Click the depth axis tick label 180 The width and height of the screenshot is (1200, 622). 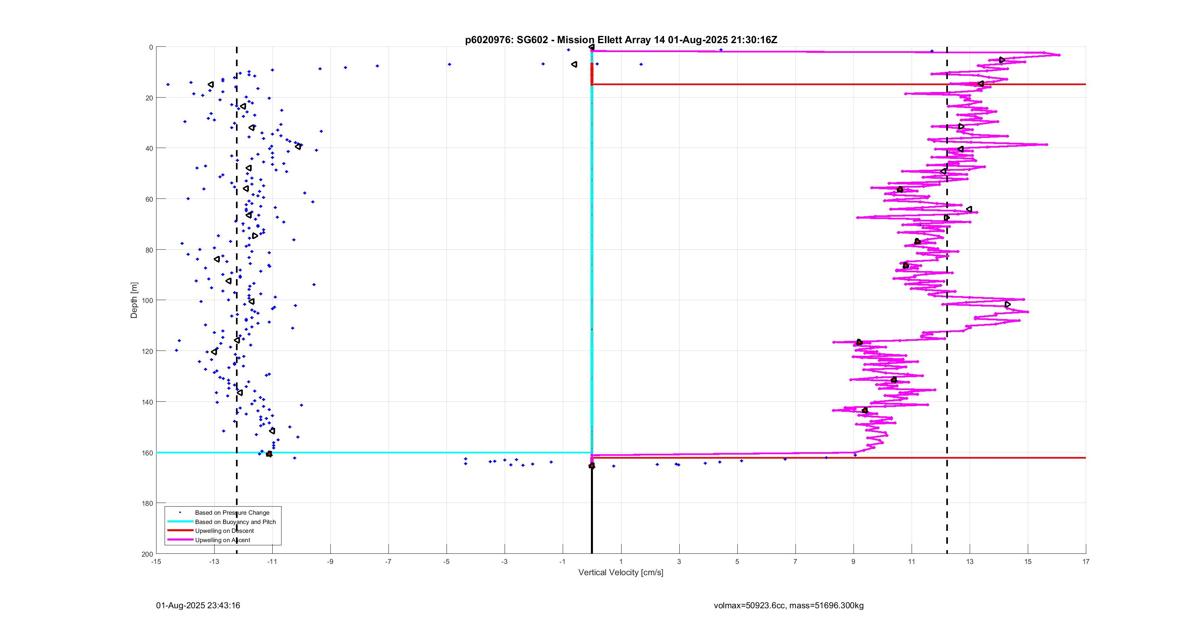click(146, 503)
